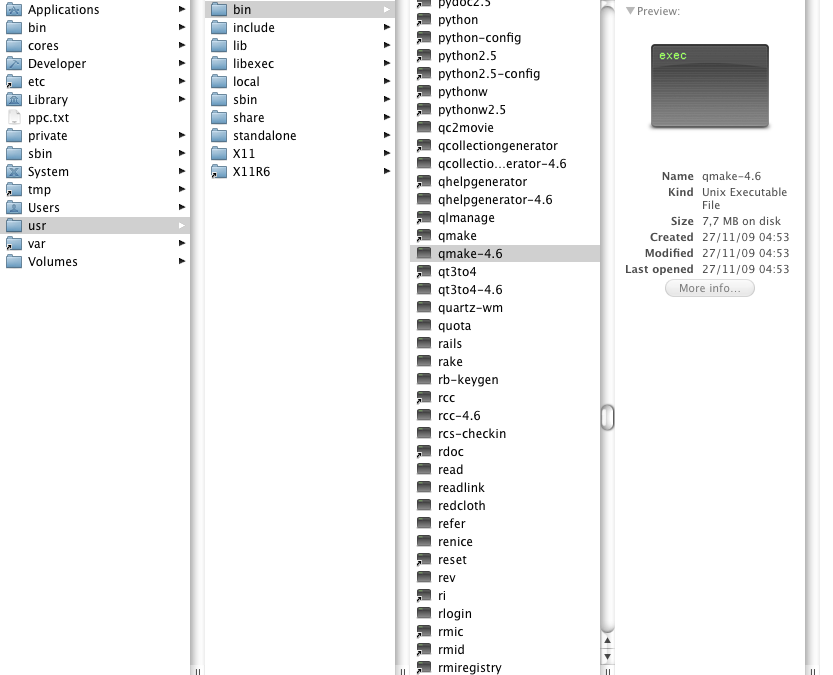Select the qhelpgenerator-4.6 entry
Viewport: 833px width, 675px height.
point(495,200)
